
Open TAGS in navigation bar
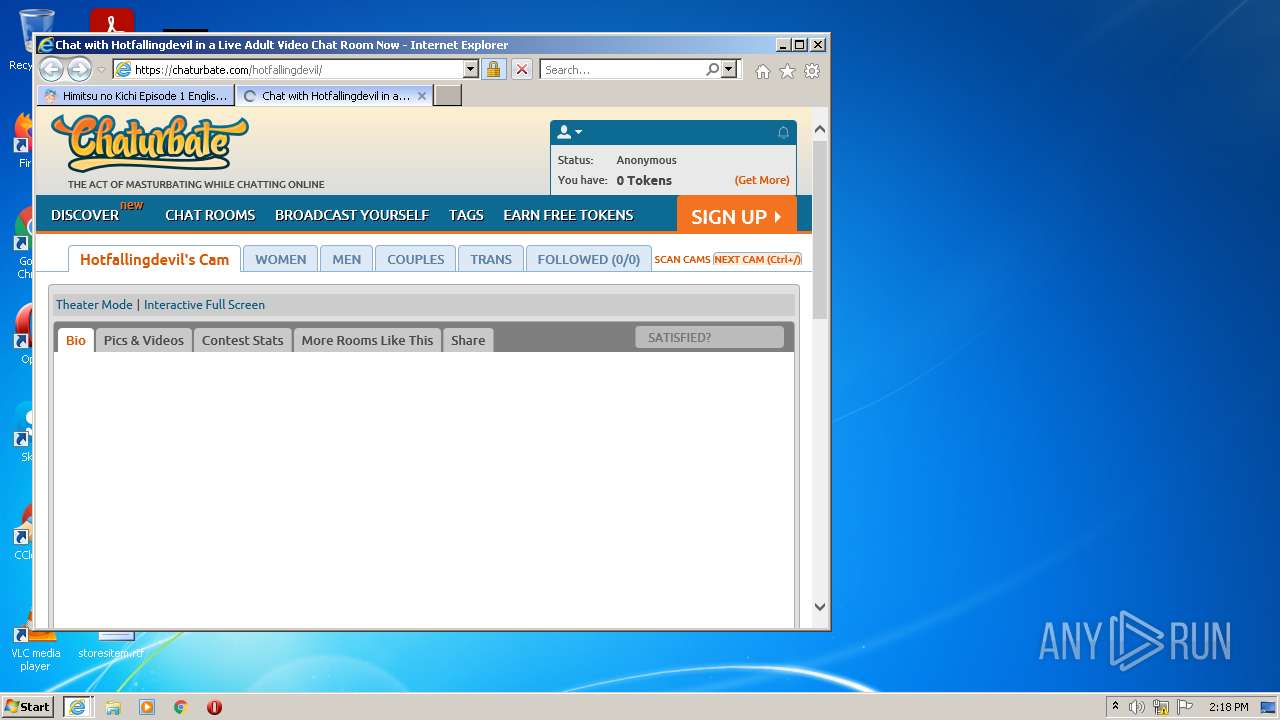(466, 215)
